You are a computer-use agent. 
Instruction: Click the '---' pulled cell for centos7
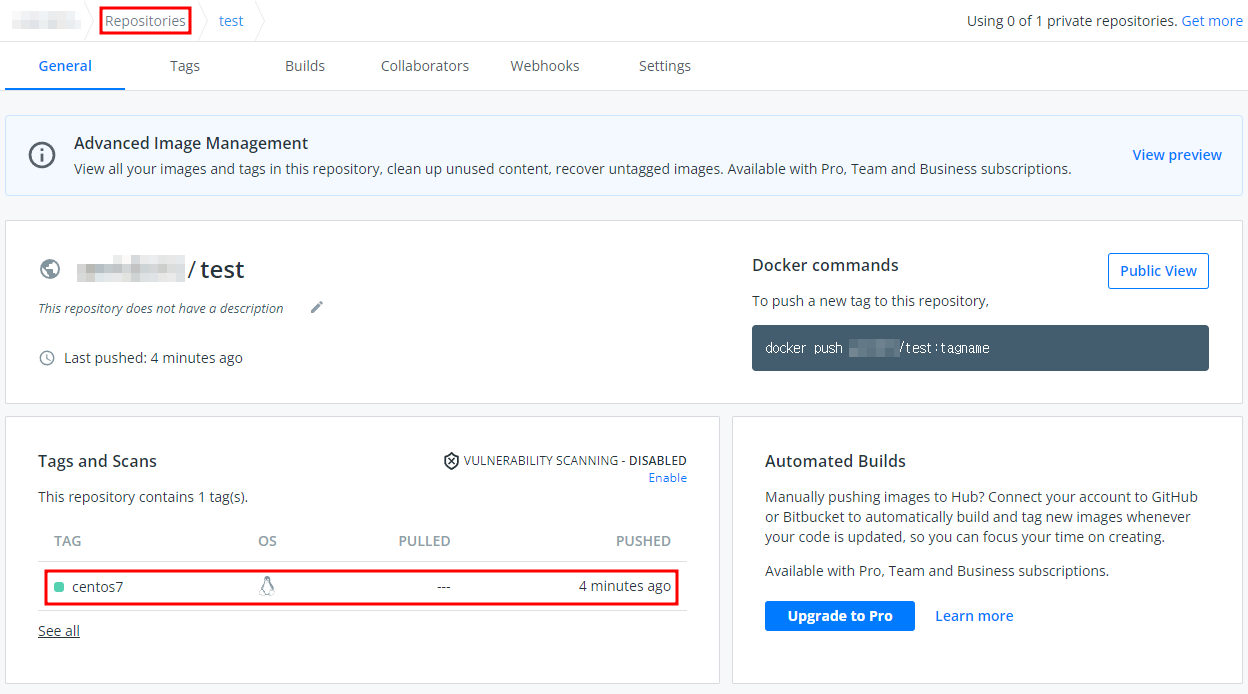pos(443,587)
